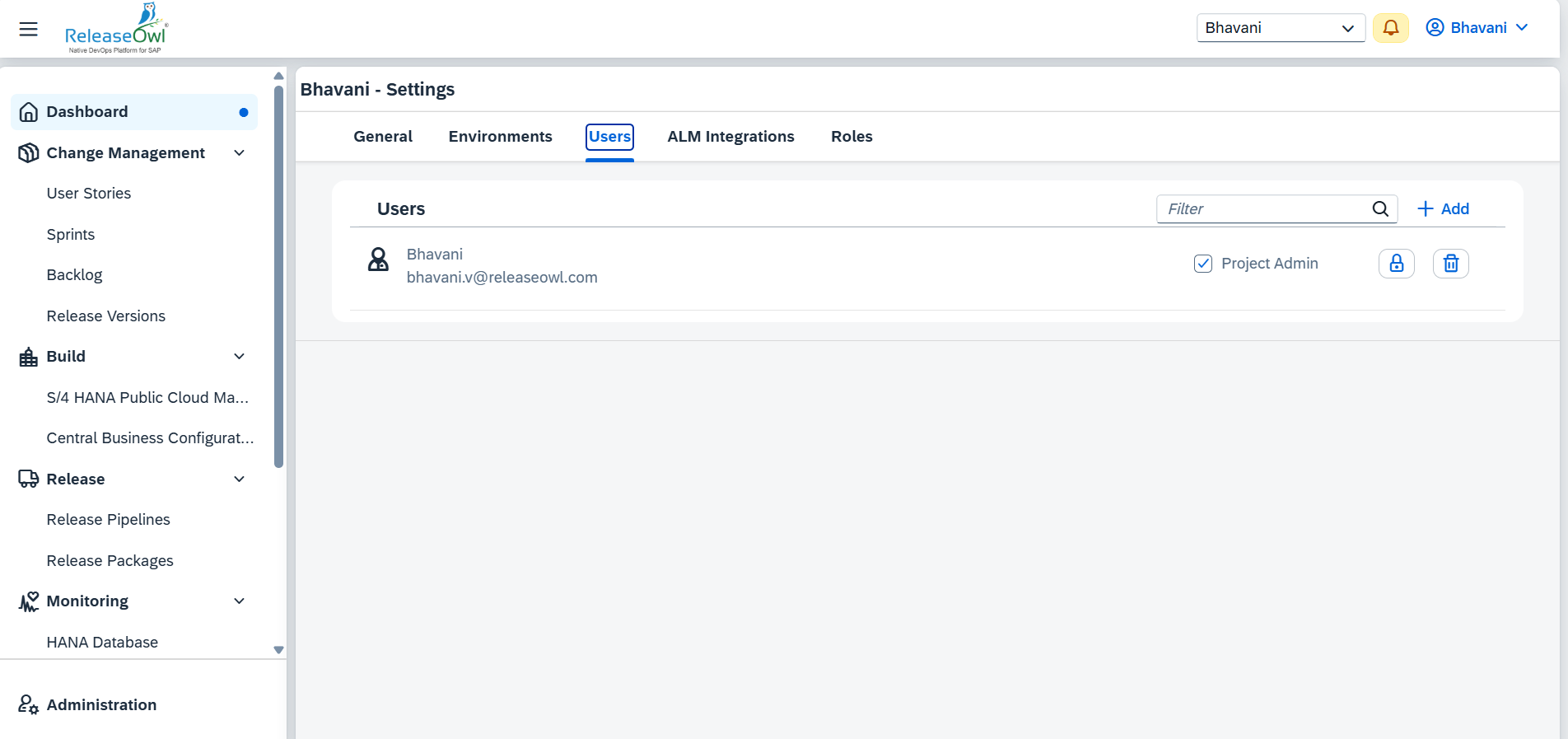Click the lock icon for user Bhavani
The image size is (1568, 739).
1396,264
